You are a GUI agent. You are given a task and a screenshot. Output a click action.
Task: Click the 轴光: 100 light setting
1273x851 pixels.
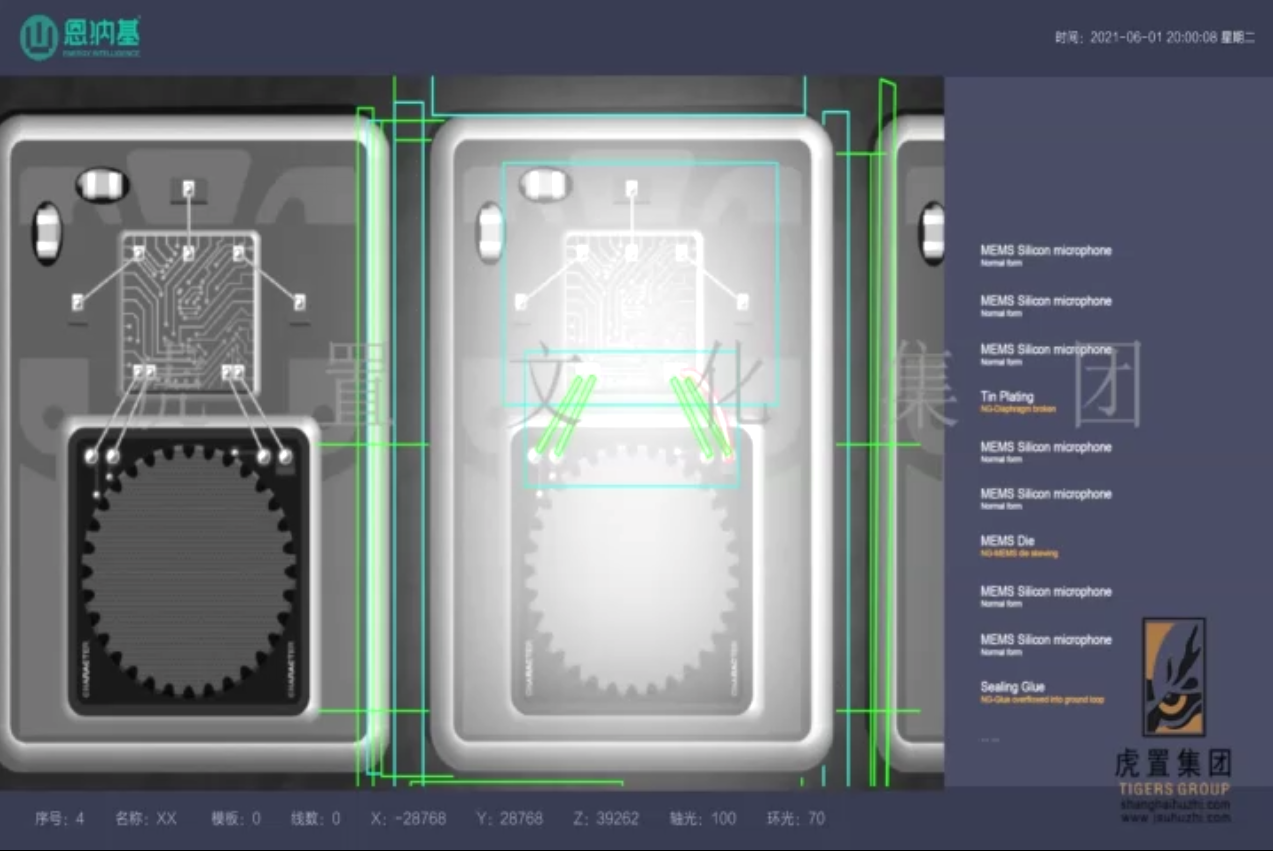pyautogui.click(x=703, y=818)
